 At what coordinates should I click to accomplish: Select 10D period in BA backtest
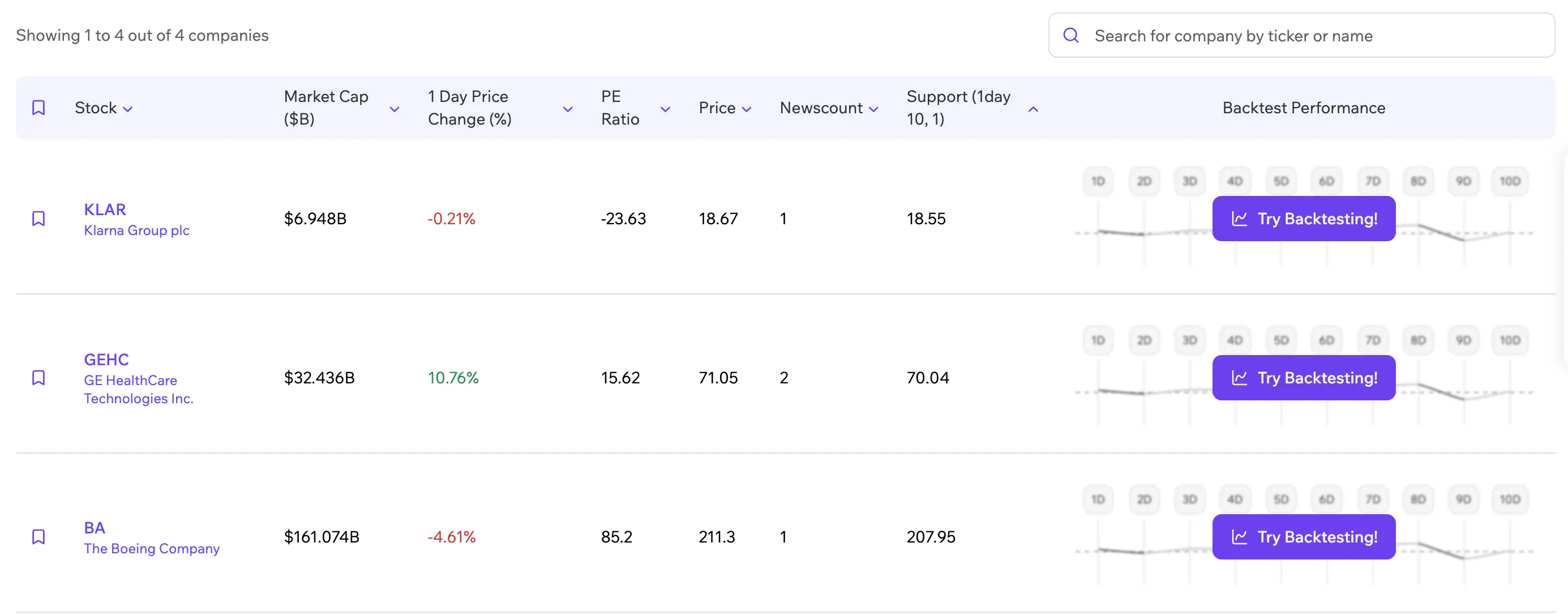(x=1510, y=499)
